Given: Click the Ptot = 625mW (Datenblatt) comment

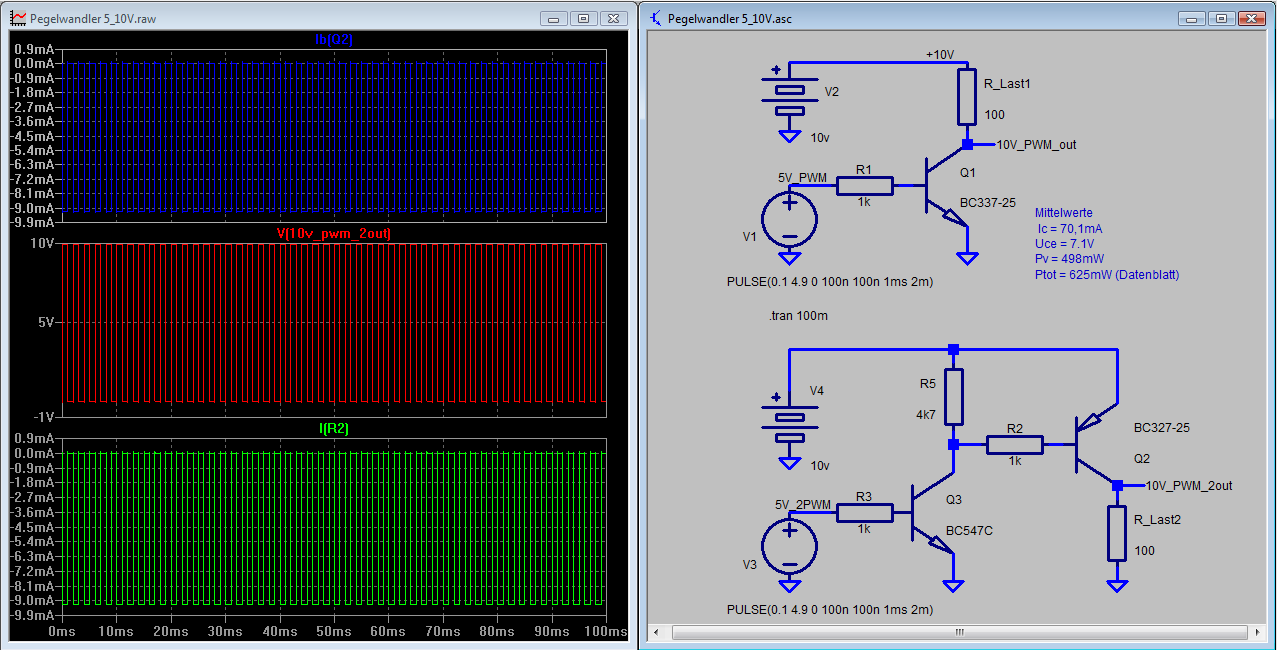Looking at the screenshot, I should 1107,274.
